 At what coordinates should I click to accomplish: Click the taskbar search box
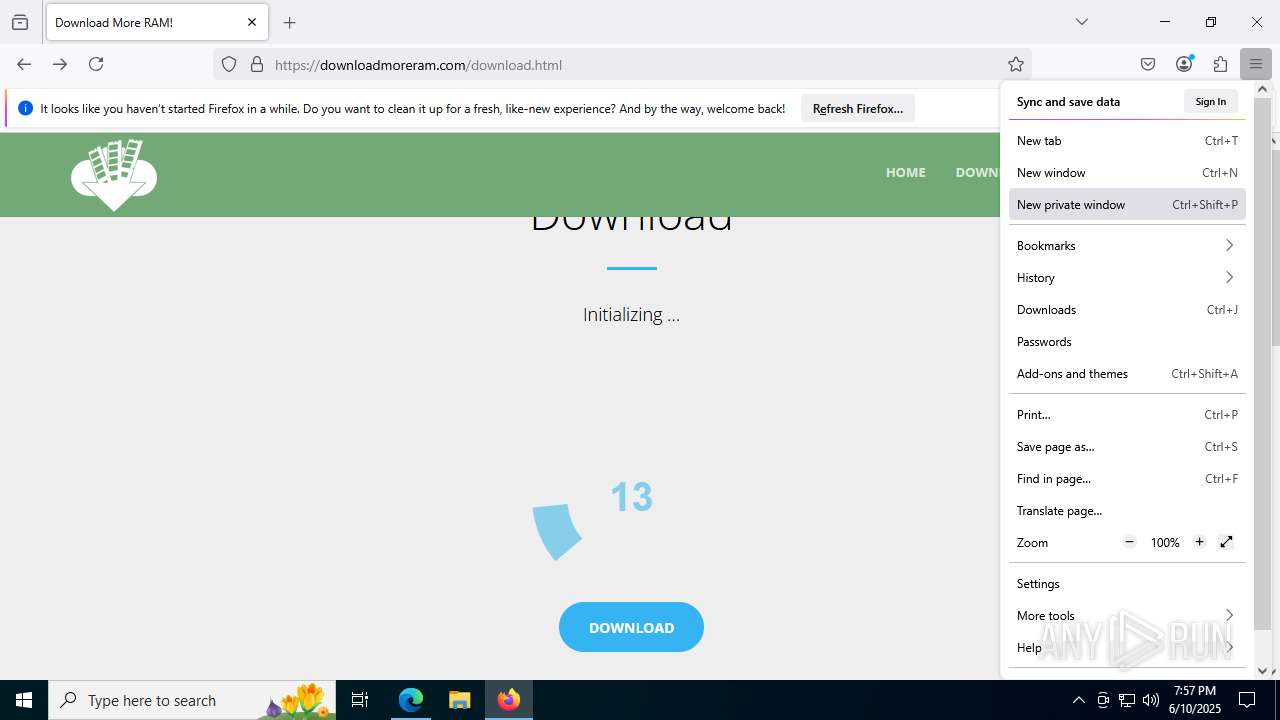pos(192,700)
